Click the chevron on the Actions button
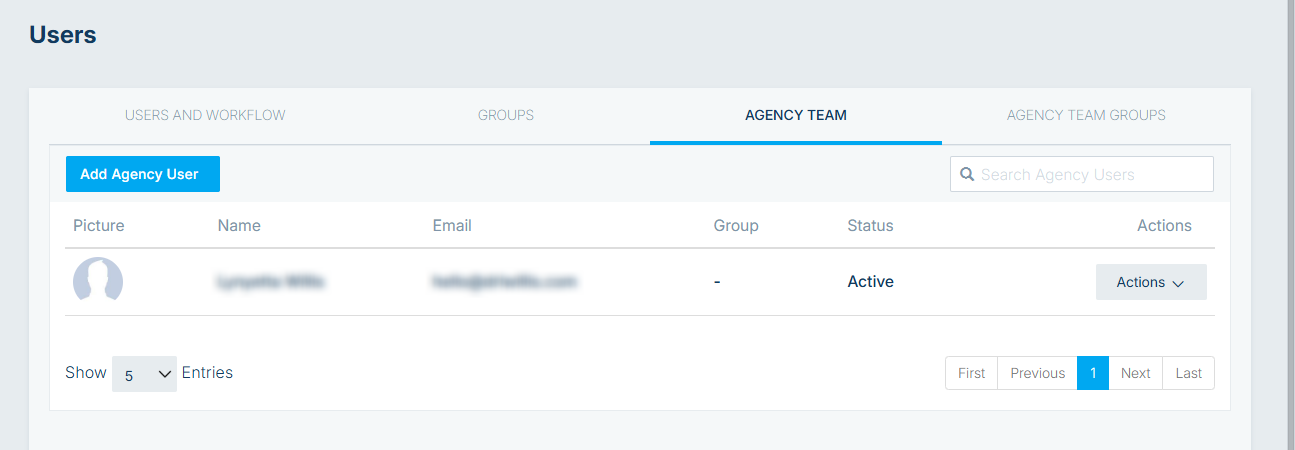 pos(1178,284)
